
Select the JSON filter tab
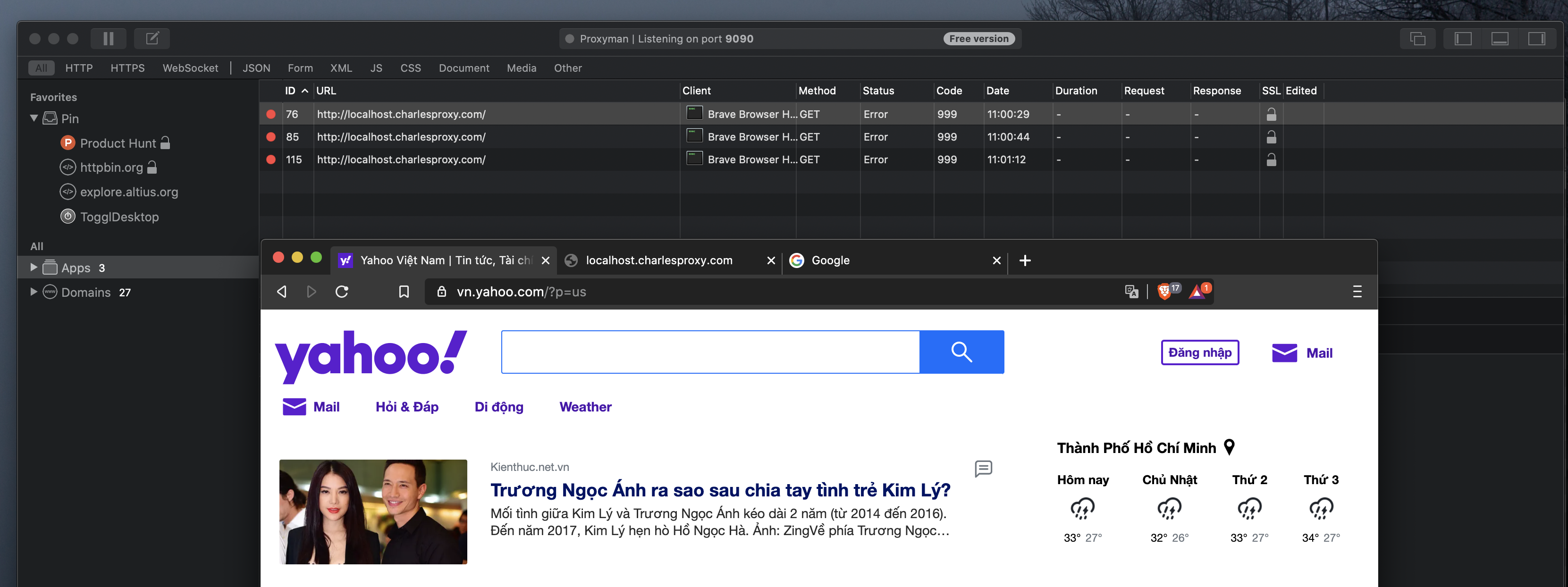(x=256, y=68)
